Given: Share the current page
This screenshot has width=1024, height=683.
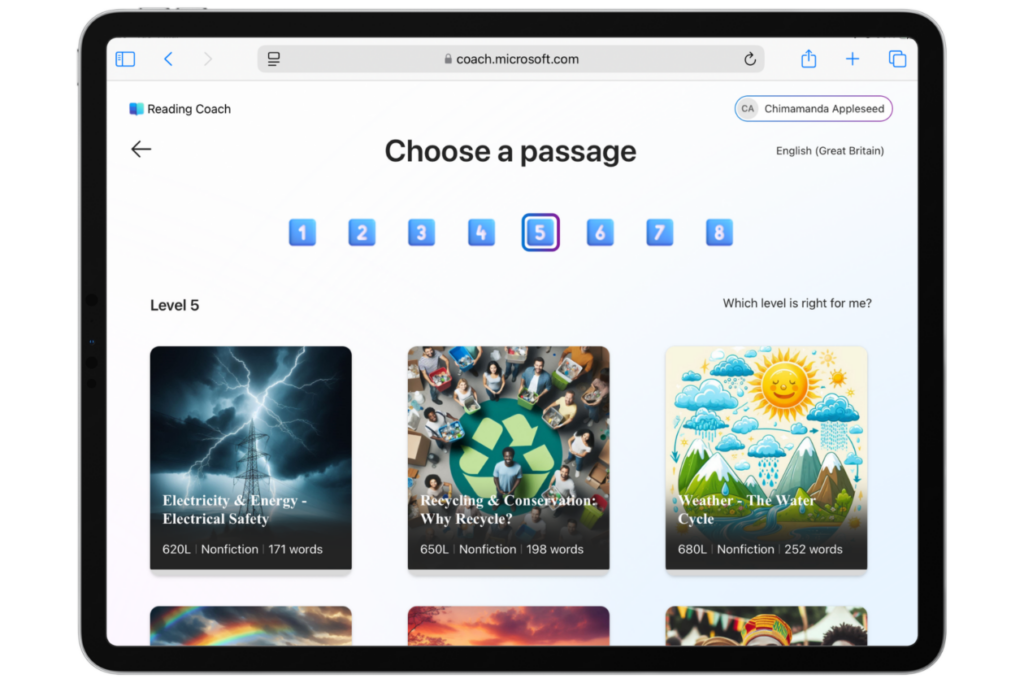Looking at the screenshot, I should tap(808, 58).
